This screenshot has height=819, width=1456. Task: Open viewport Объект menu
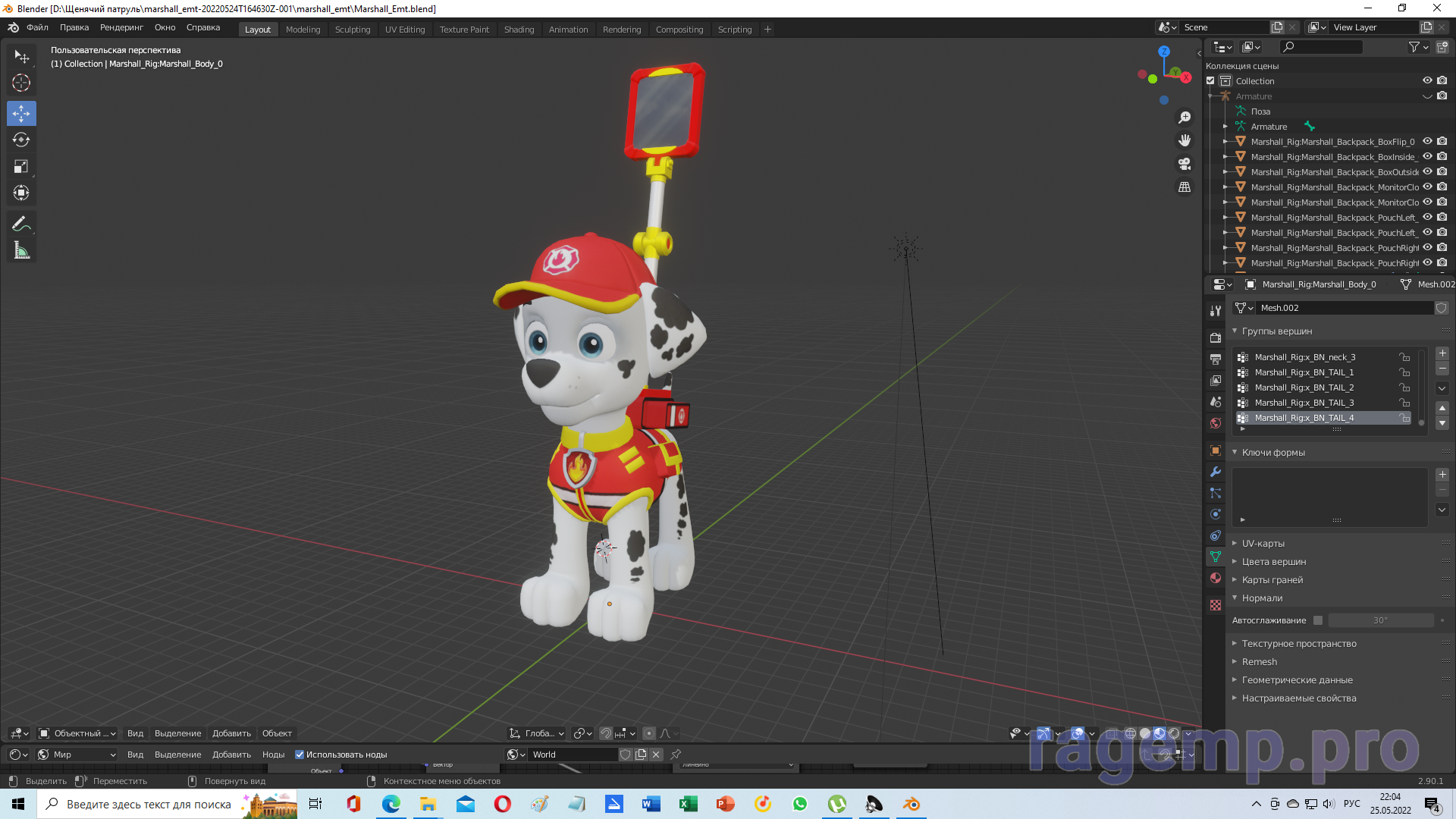(x=277, y=733)
